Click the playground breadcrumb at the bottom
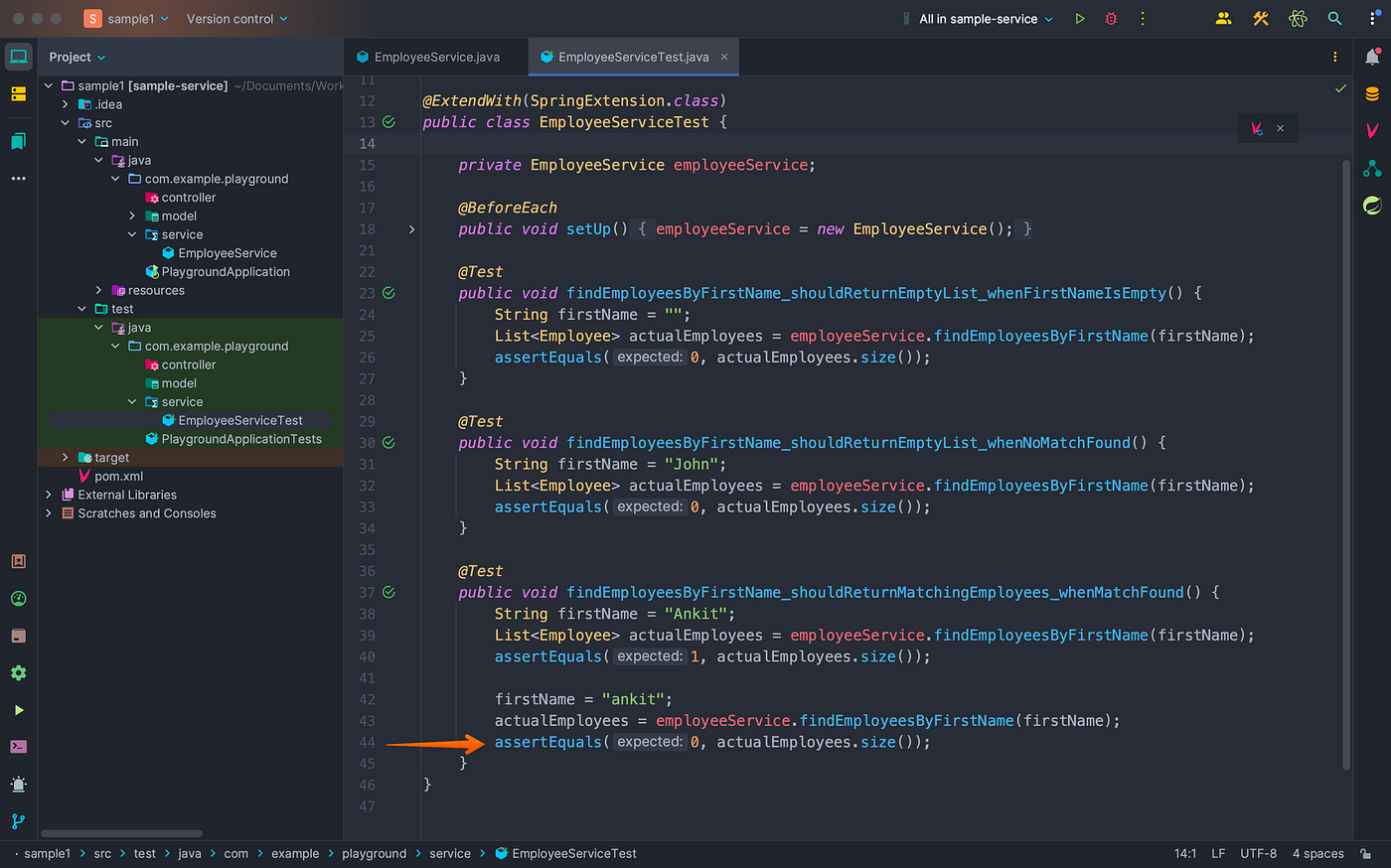Image resolution: width=1391 pixels, height=868 pixels. (x=375, y=853)
